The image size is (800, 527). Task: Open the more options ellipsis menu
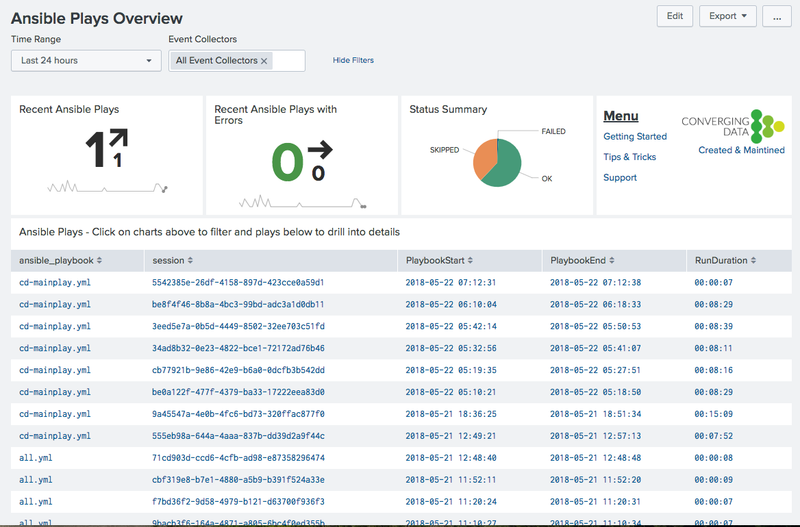point(777,16)
